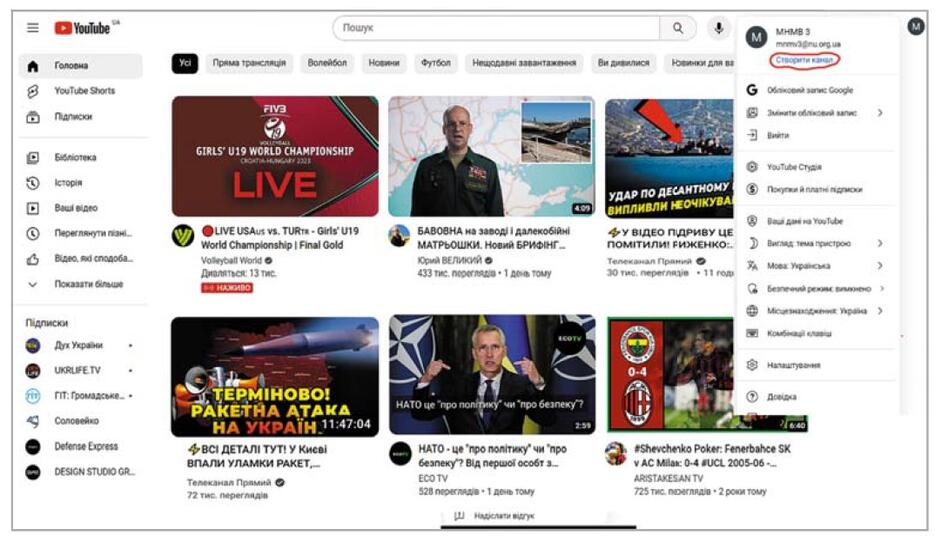Open ГІТ: Громадське channel subscription
The image size is (940, 536).
(x=81, y=396)
